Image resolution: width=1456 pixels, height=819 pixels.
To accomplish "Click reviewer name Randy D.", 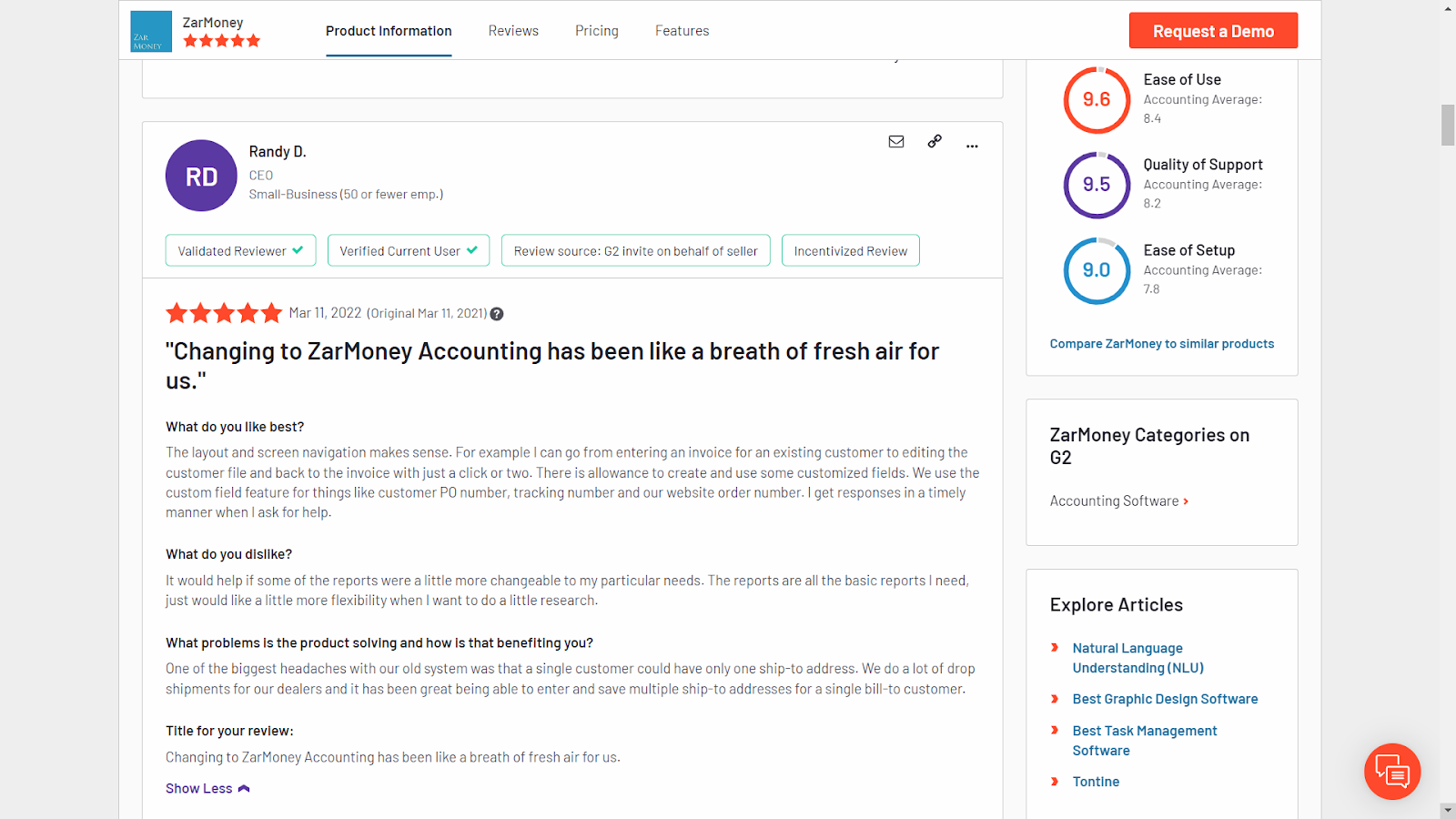I will (x=278, y=152).
